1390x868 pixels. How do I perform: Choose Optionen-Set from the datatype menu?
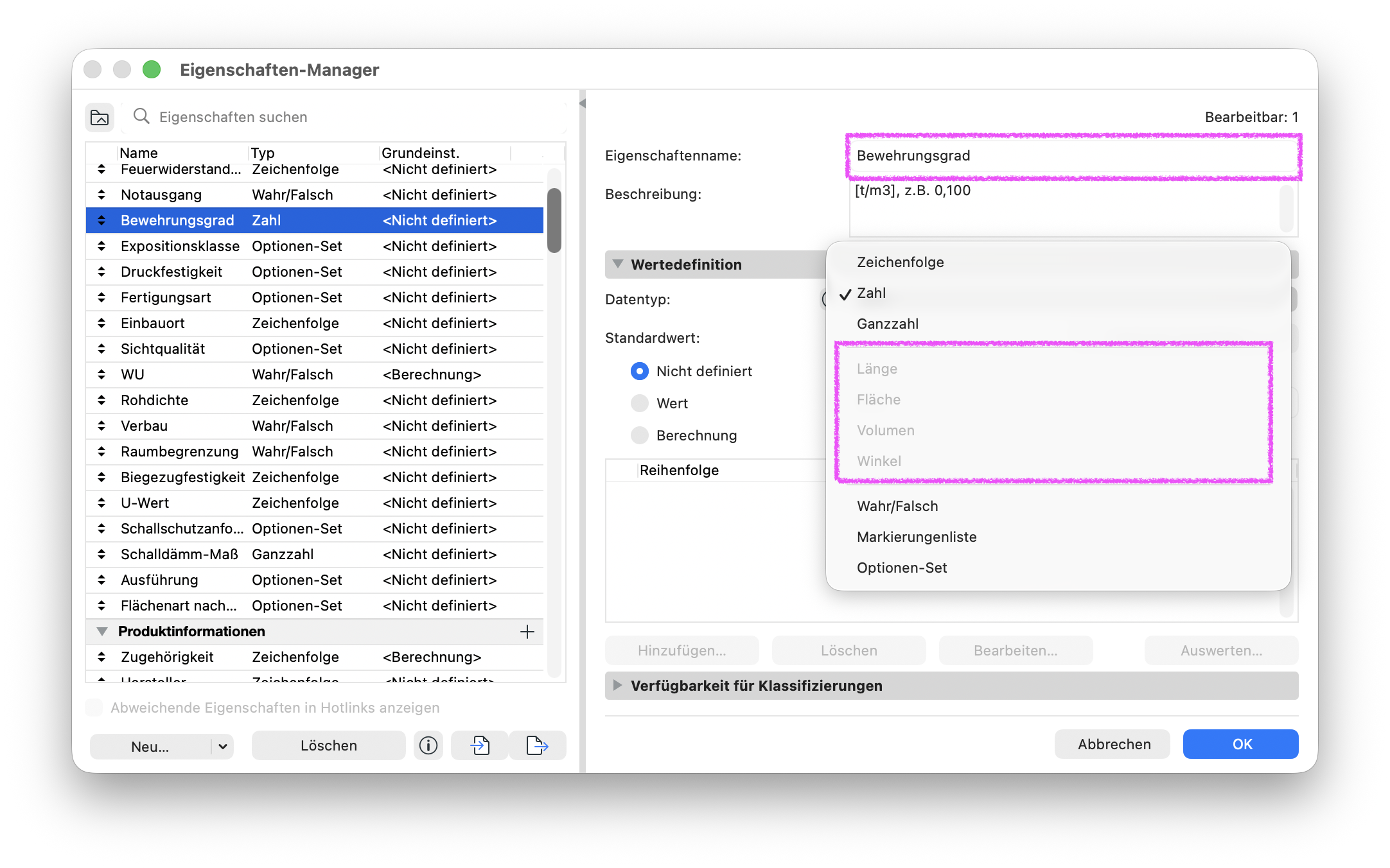1057,568
